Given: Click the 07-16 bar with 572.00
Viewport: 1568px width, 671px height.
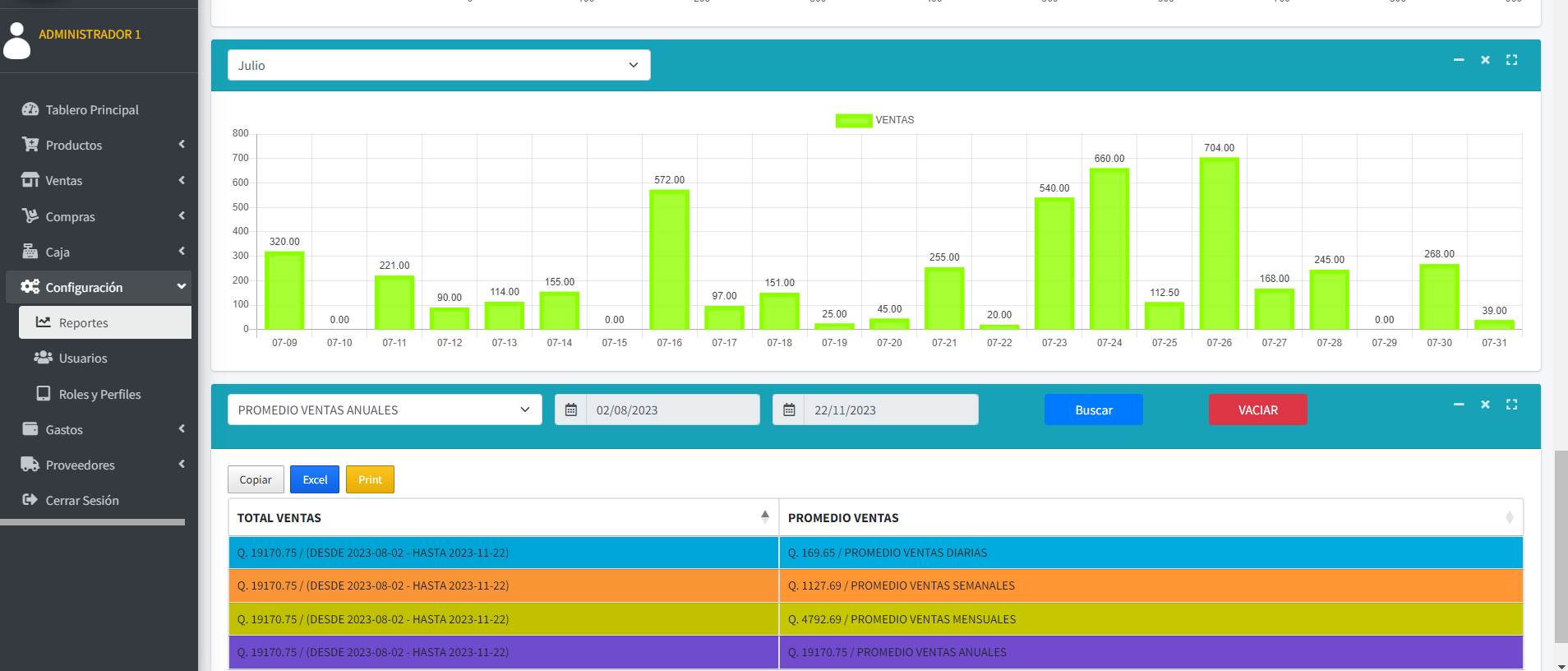Looking at the screenshot, I should [x=670, y=260].
